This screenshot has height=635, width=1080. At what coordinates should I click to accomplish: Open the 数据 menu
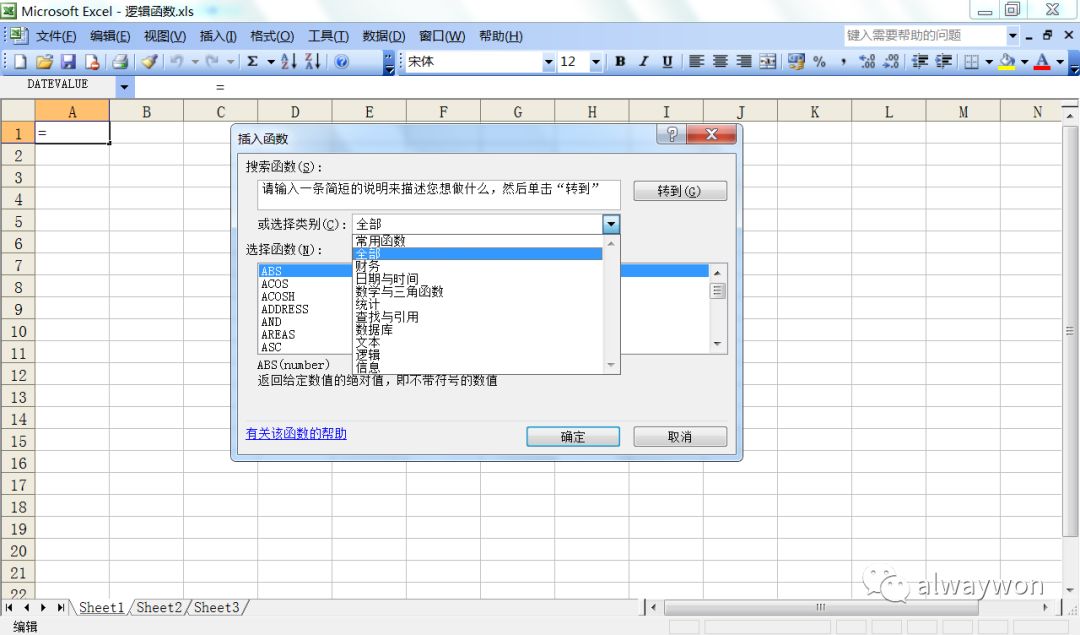(x=384, y=36)
